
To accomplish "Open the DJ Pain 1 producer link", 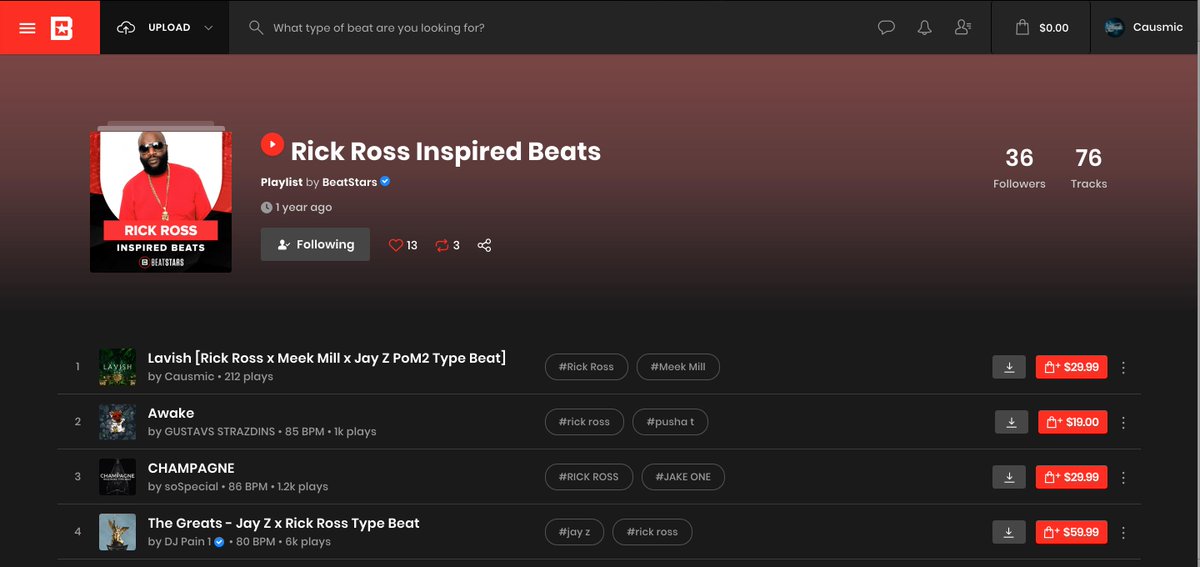I will [x=188, y=542].
